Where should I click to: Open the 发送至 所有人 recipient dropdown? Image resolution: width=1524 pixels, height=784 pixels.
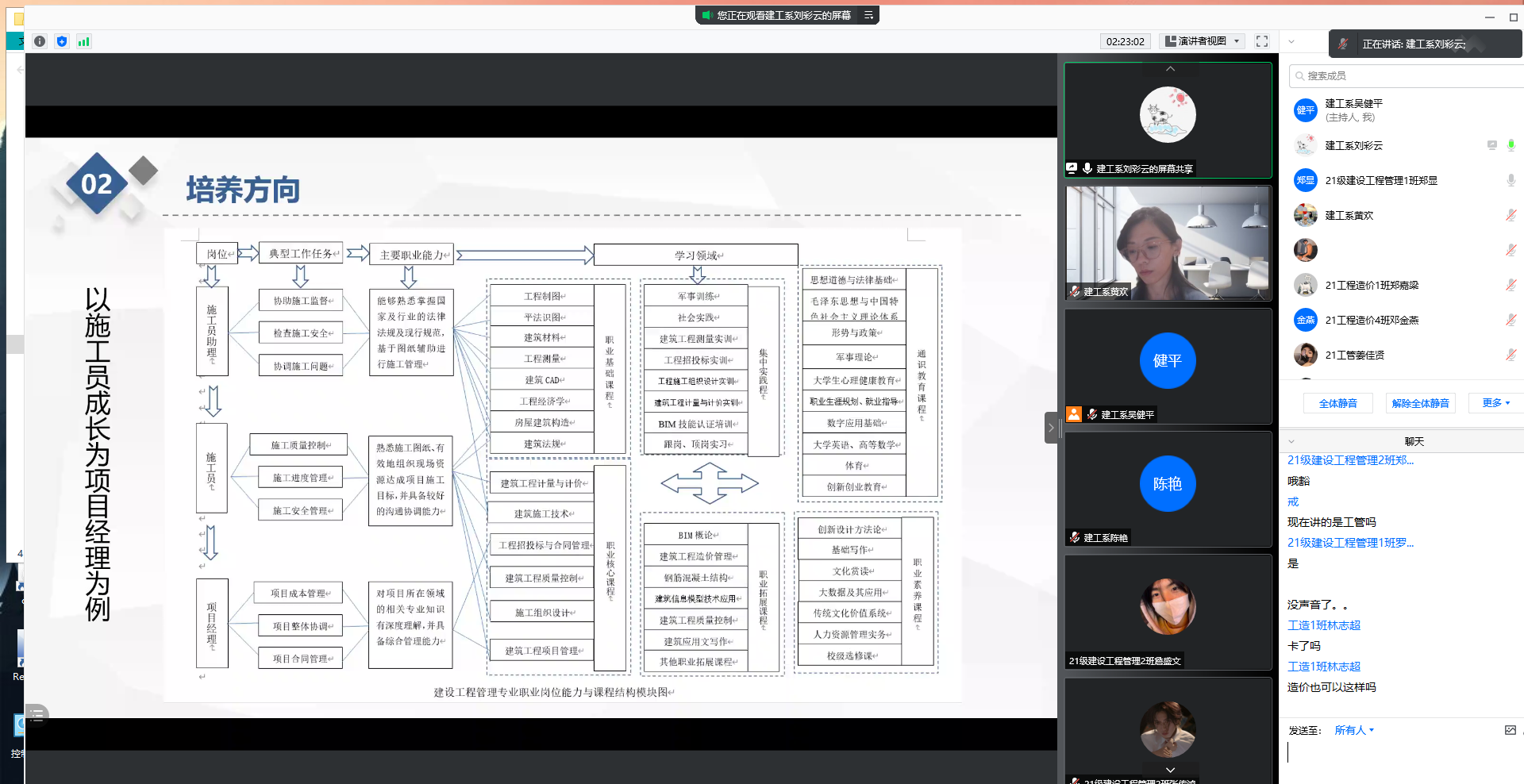[x=1353, y=730]
